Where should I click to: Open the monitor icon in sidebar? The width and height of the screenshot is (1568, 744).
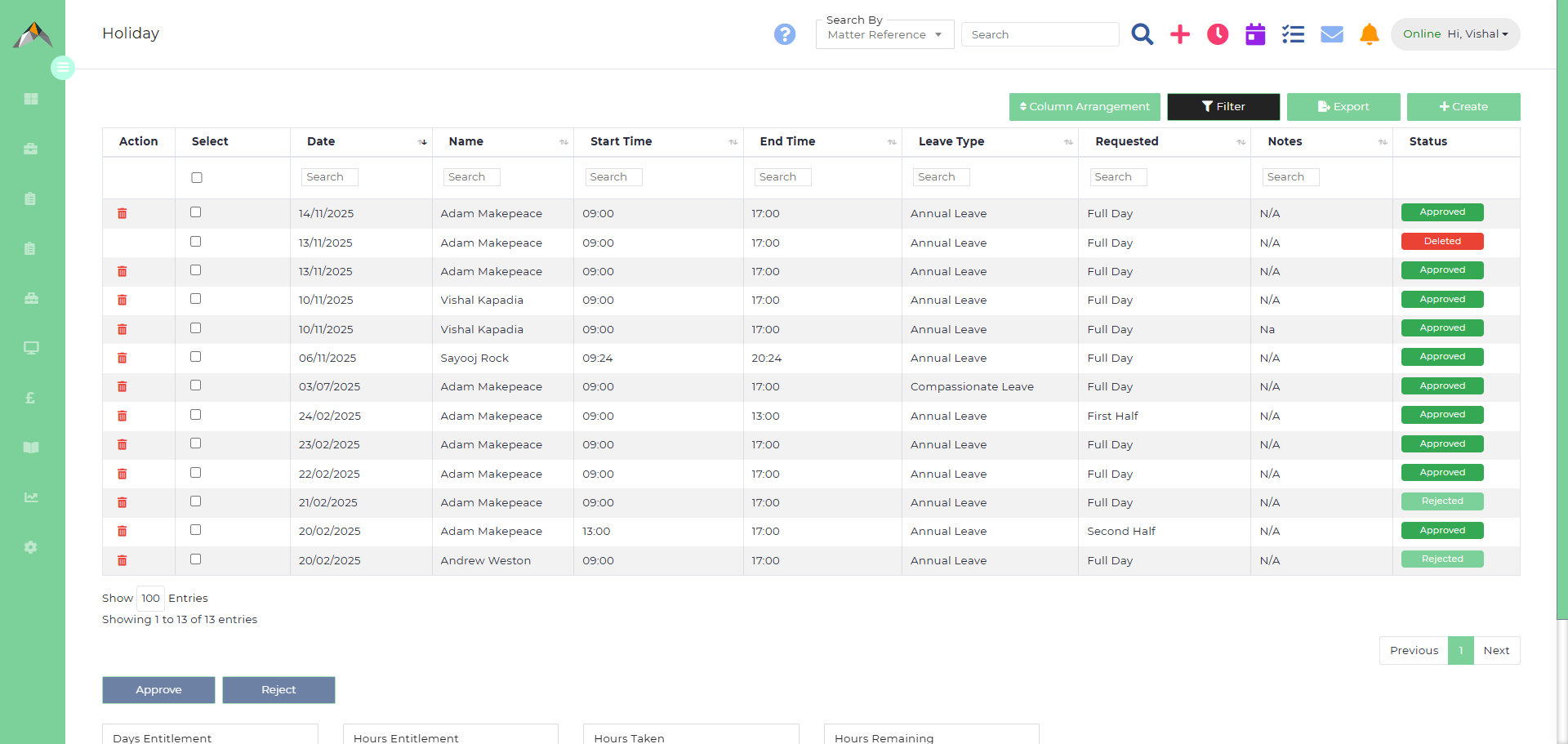31,348
